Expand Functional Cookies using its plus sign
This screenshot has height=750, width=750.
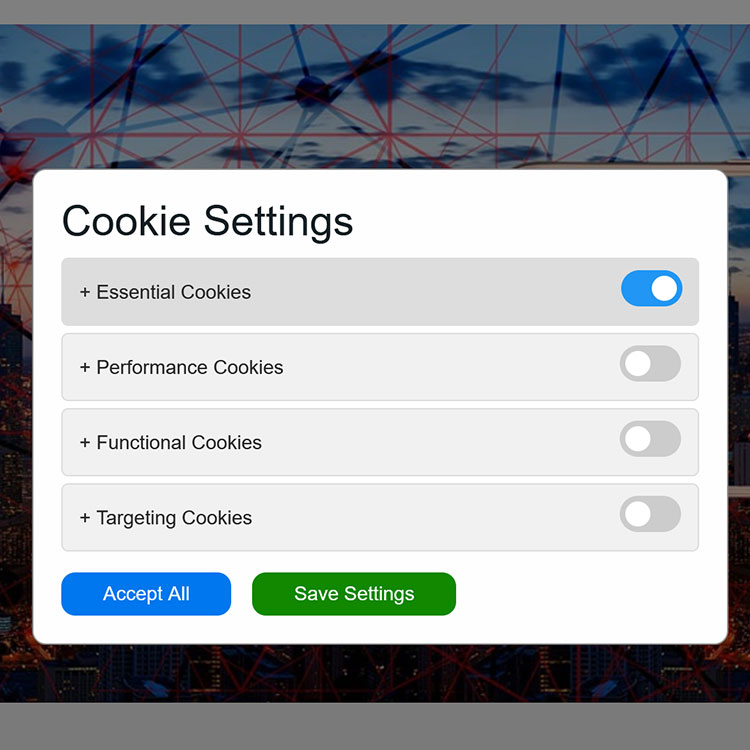[x=85, y=443]
